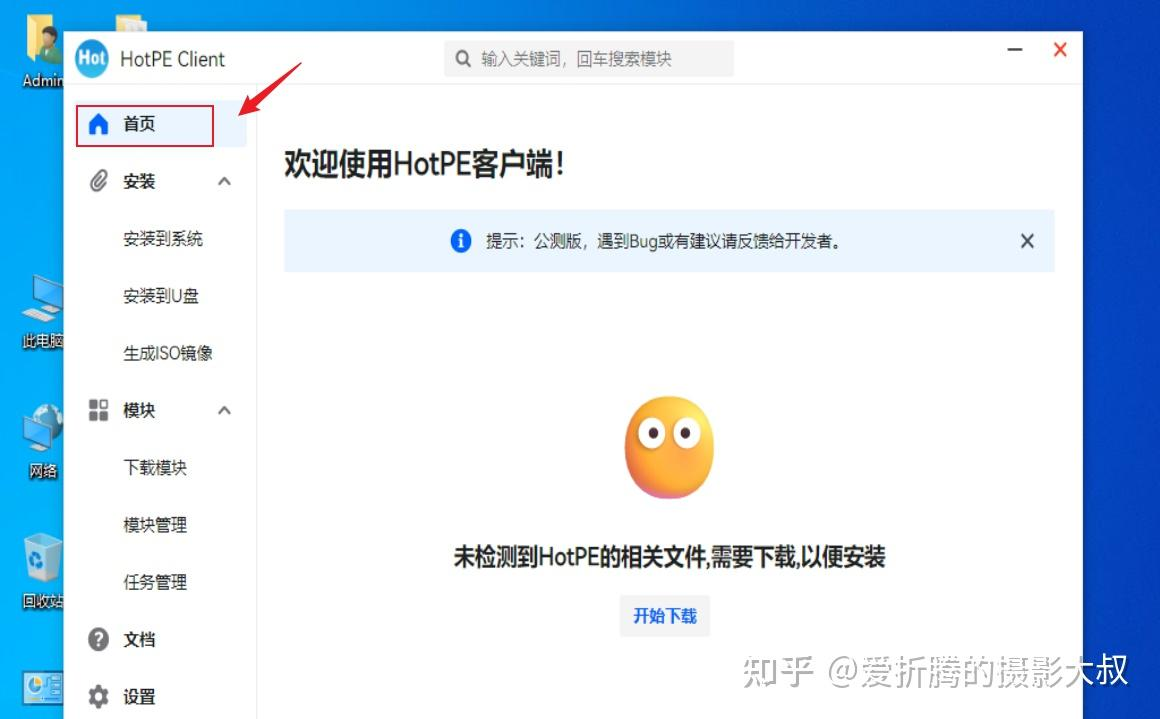This screenshot has width=1160, height=719.
Task: Click the question mark icon beside 文档
Action: pos(98,639)
